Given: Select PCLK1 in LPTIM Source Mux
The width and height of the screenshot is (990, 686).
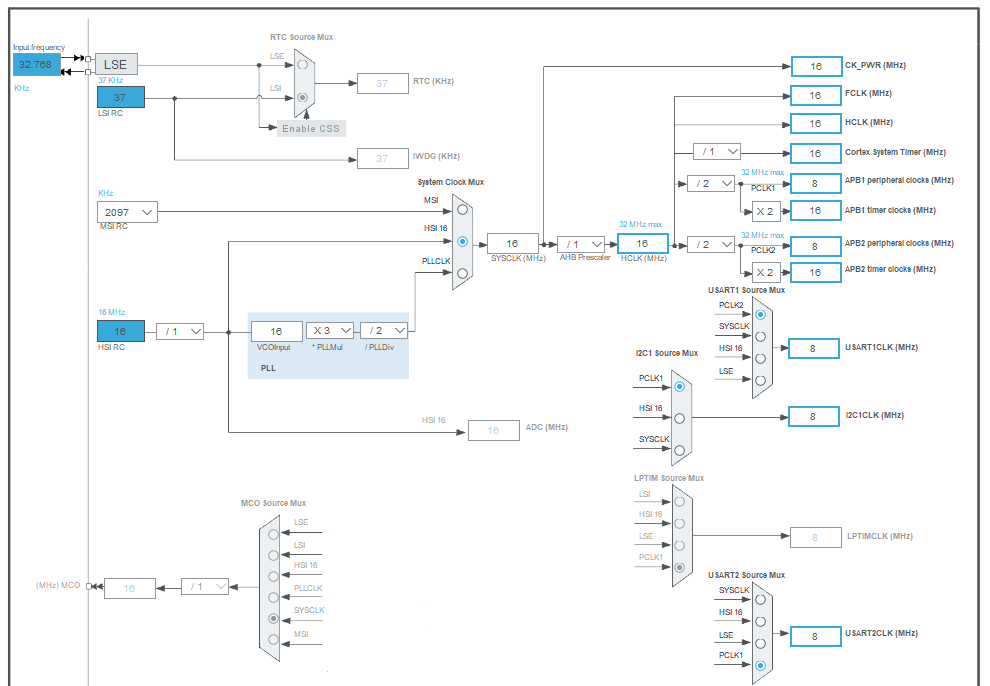Looking at the screenshot, I should coord(679,567).
